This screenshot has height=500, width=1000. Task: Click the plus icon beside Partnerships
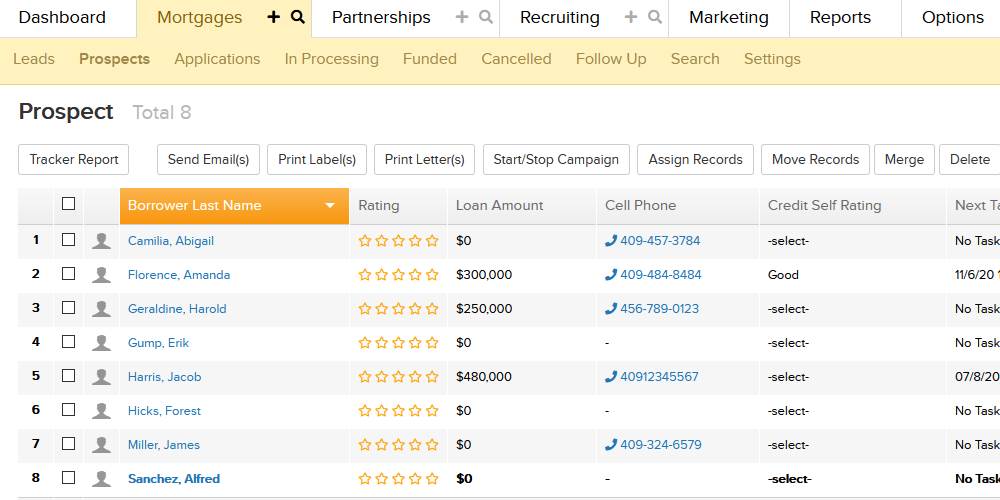[462, 17]
